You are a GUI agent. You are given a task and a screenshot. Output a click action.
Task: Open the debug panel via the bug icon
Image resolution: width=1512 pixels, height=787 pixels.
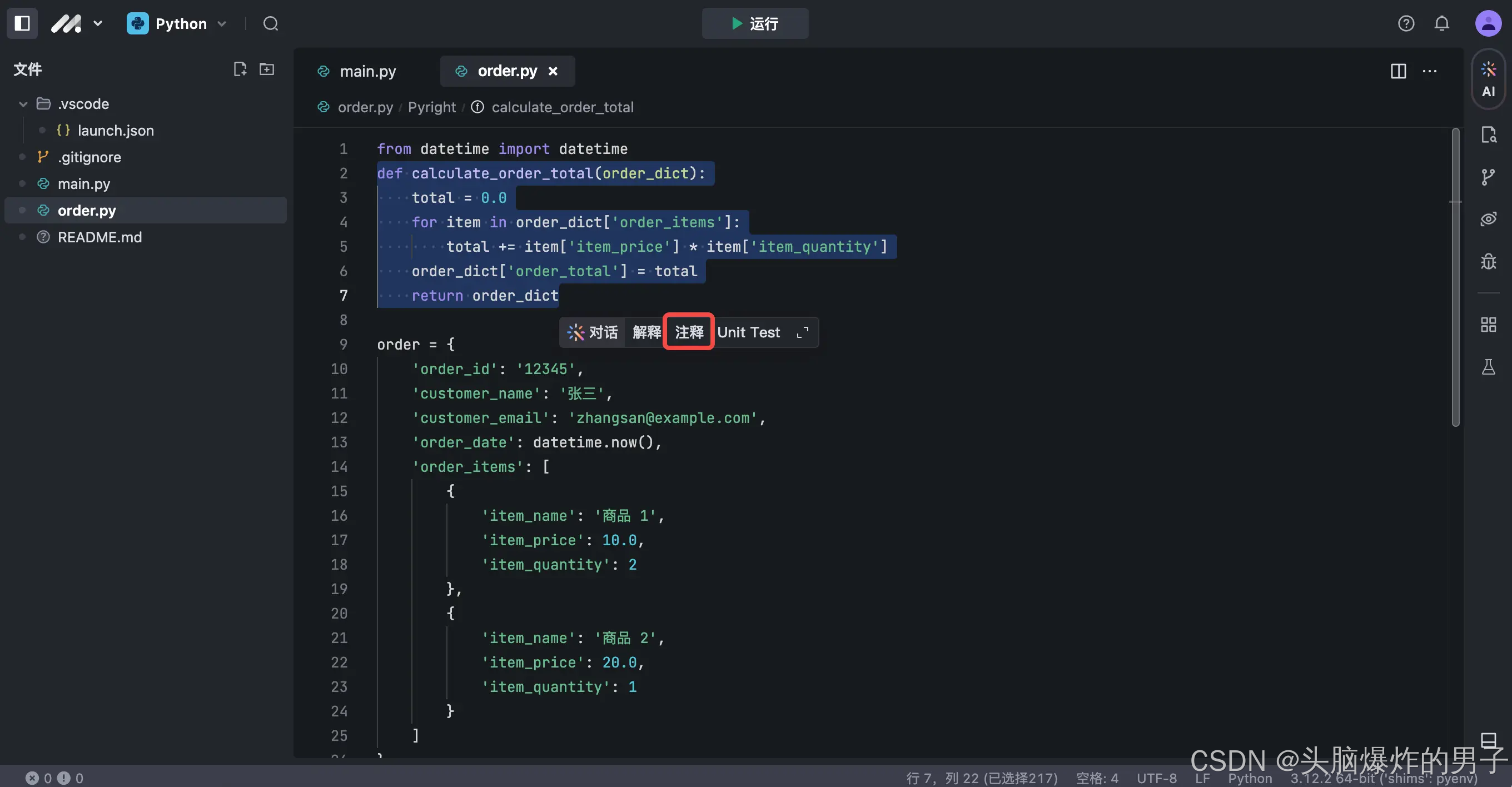pyautogui.click(x=1489, y=261)
